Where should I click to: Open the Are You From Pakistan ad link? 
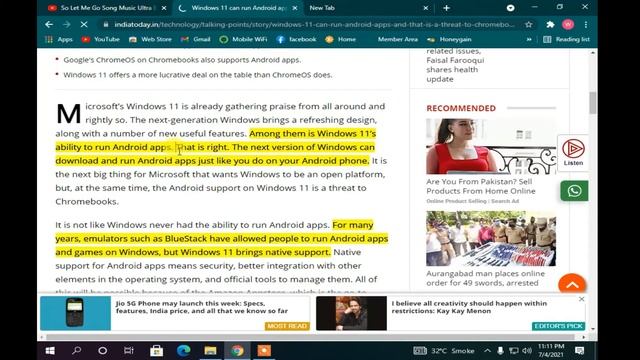click(481, 186)
